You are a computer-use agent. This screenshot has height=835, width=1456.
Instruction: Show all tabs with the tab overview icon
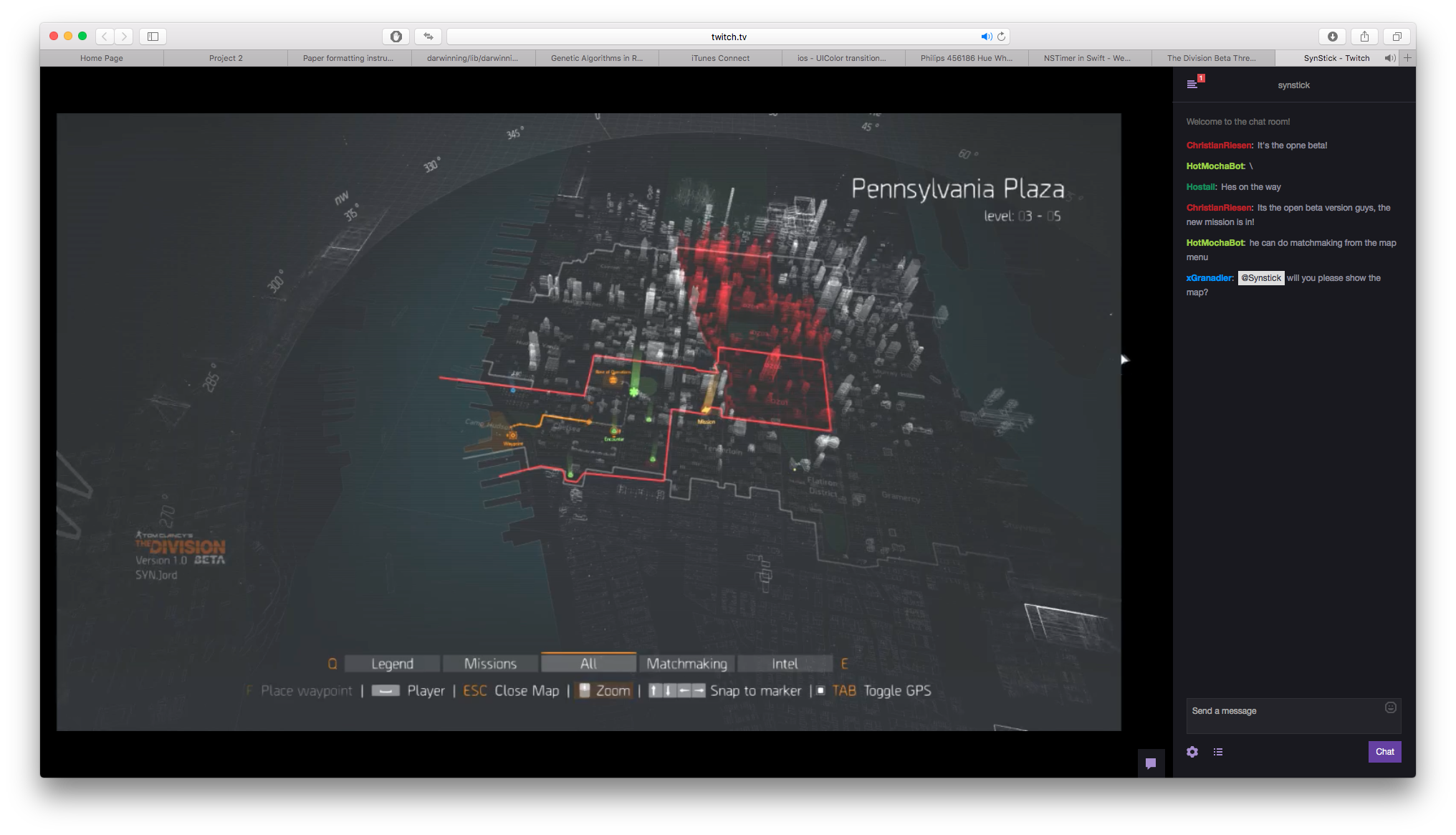(x=1397, y=36)
